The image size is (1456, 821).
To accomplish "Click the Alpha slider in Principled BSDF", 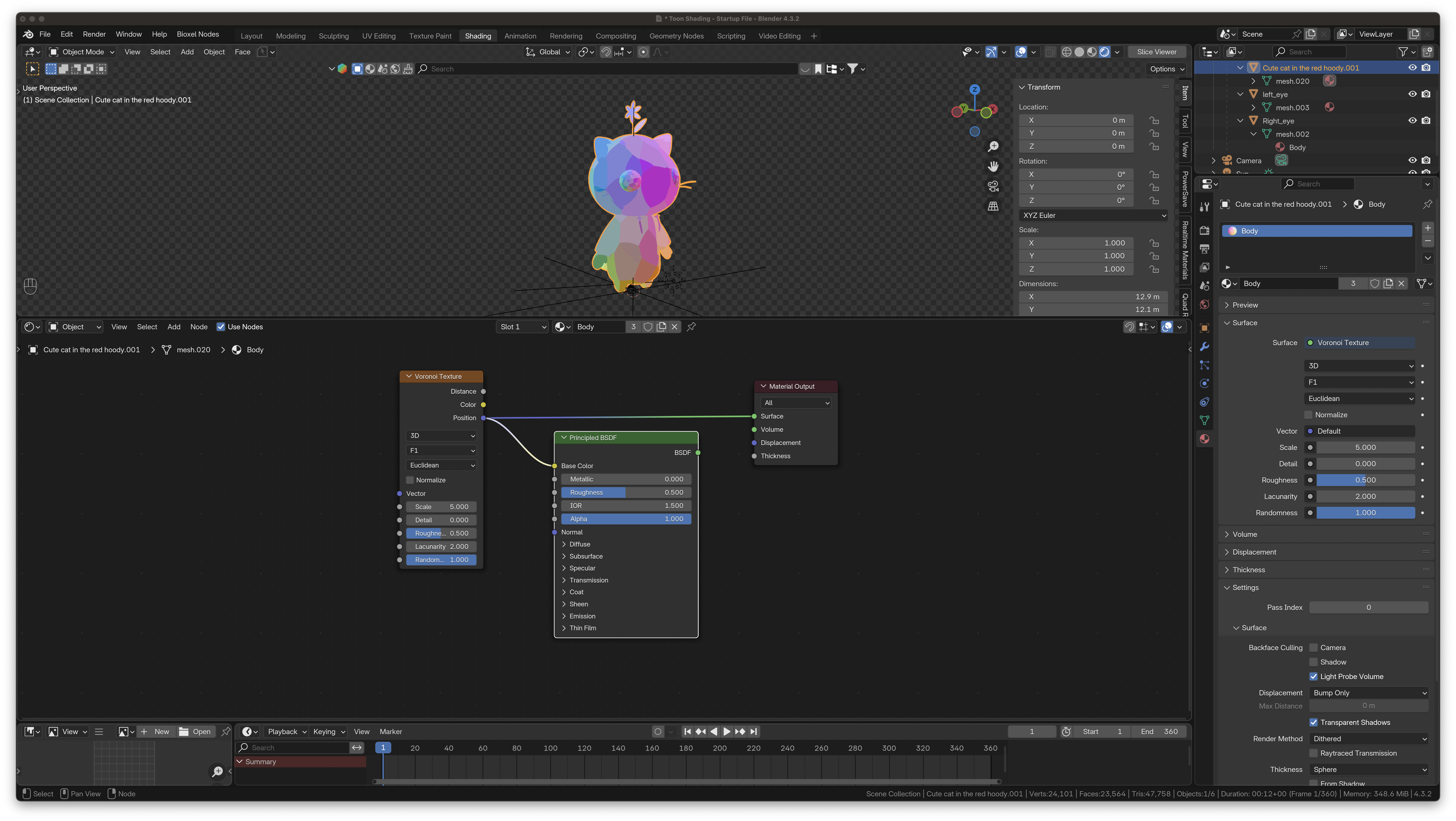I will pos(626,519).
